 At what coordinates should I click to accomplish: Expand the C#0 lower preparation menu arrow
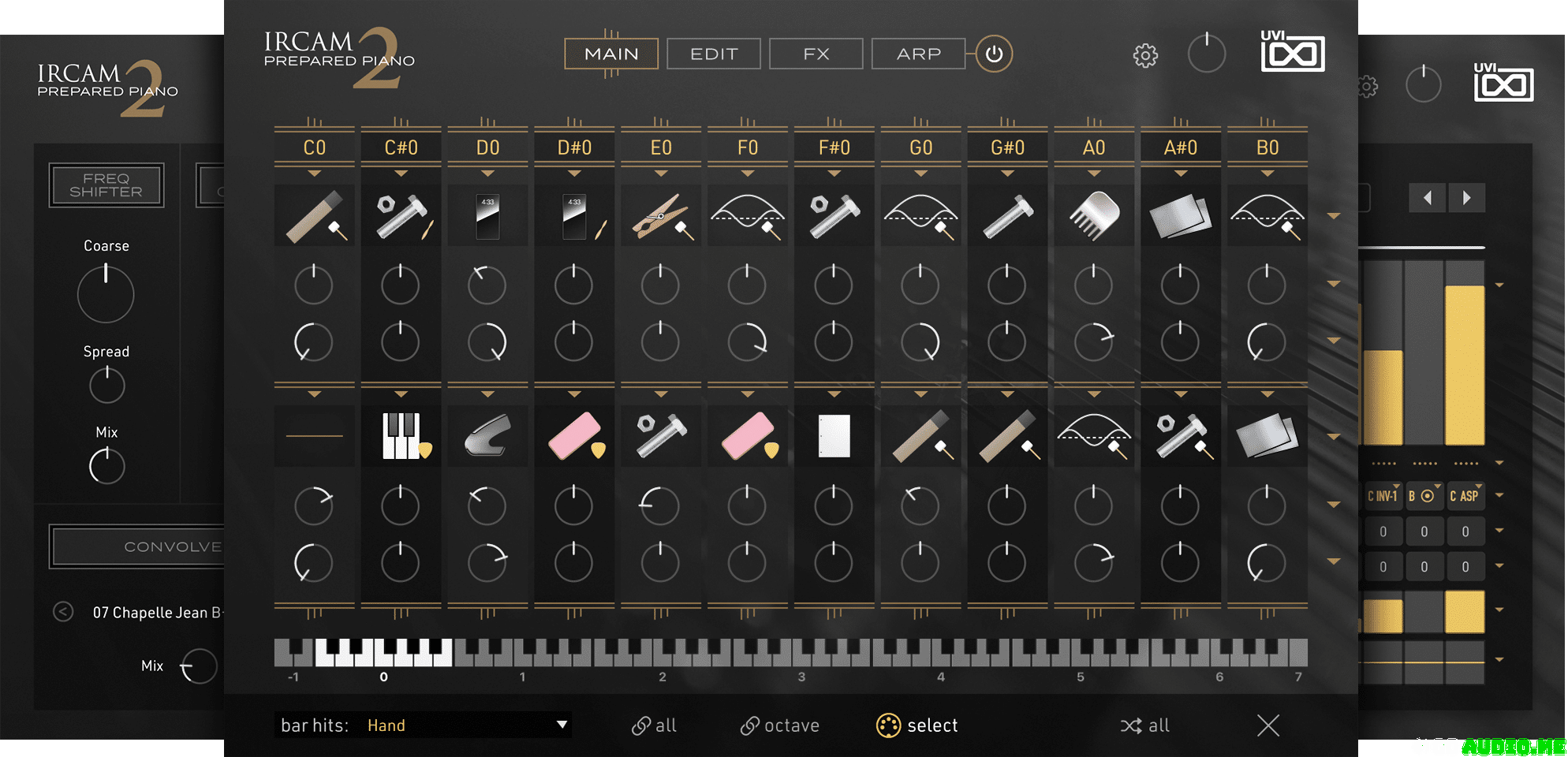pos(401,393)
